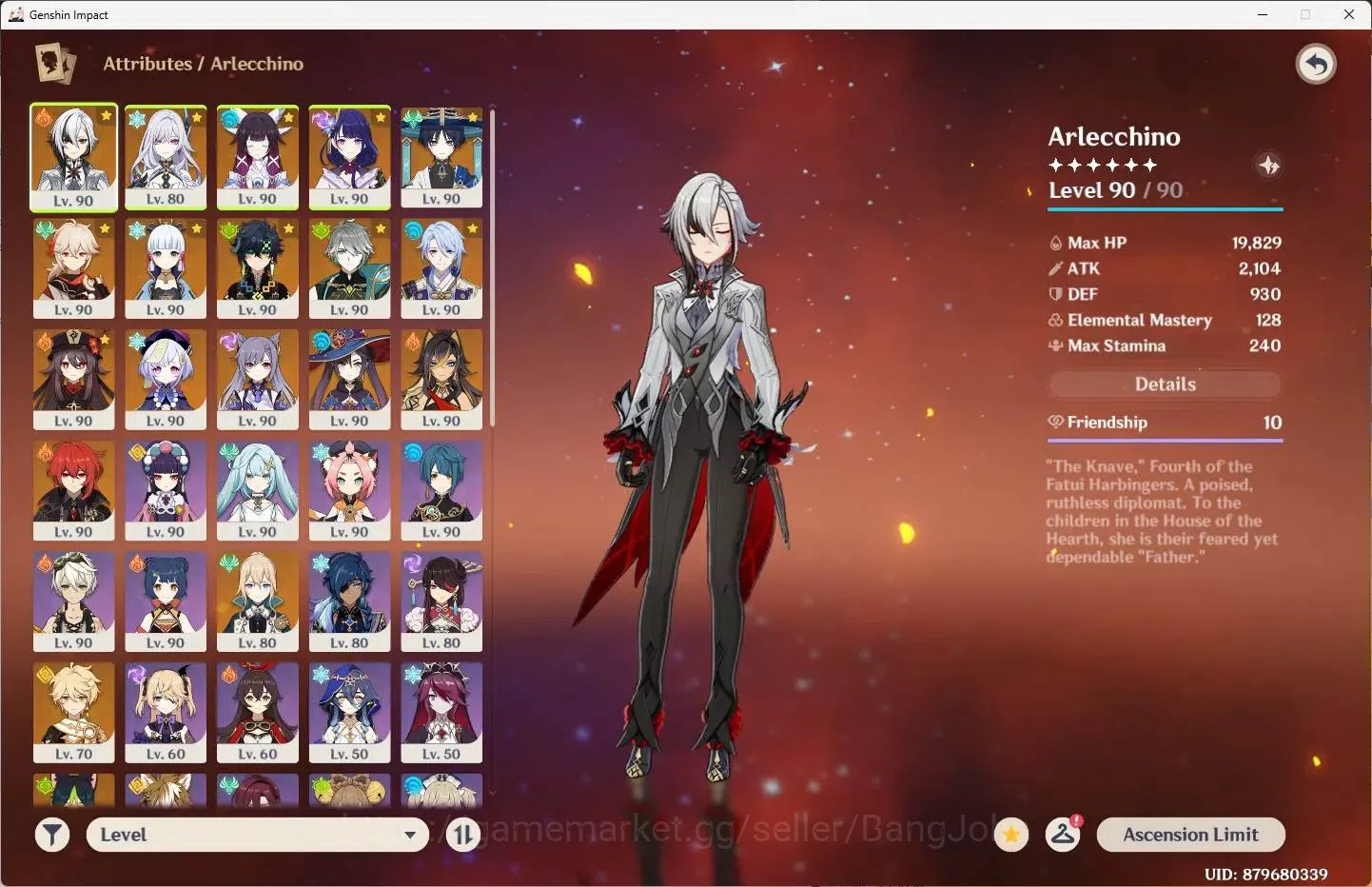
Task: Toggle the gold star favorites button
Action: [1011, 835]
